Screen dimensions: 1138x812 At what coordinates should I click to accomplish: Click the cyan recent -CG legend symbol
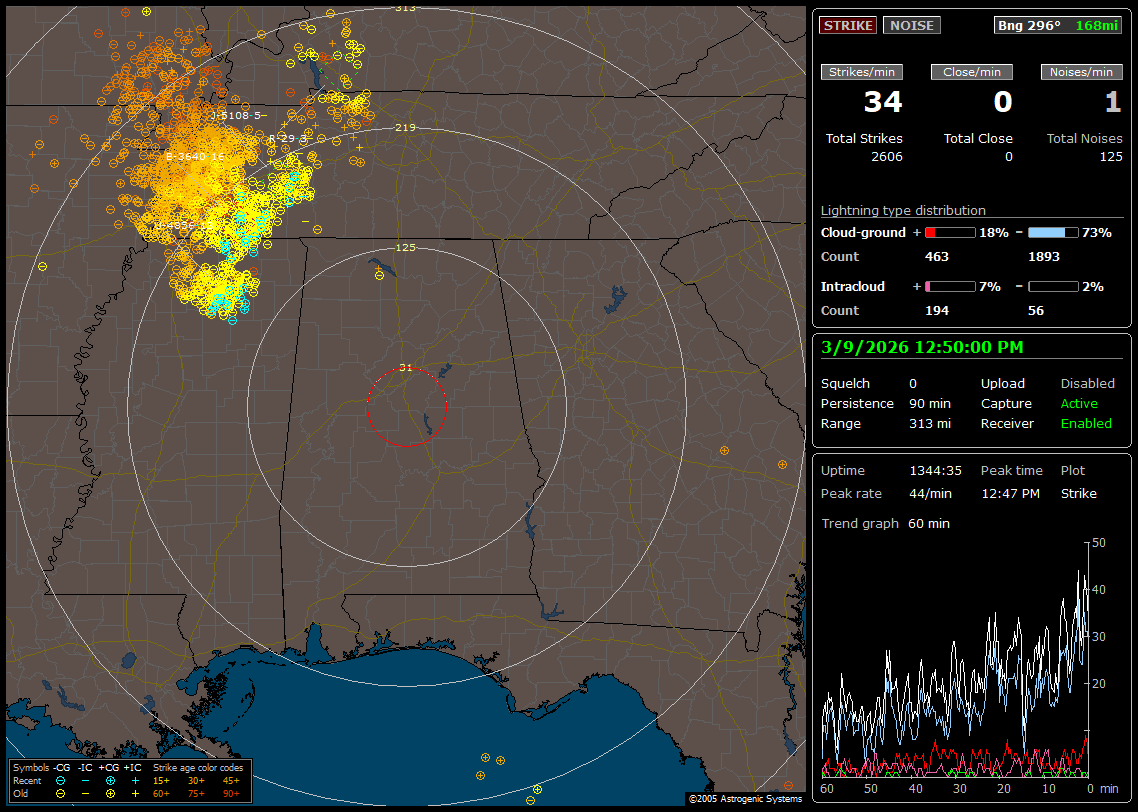(61, 780)
